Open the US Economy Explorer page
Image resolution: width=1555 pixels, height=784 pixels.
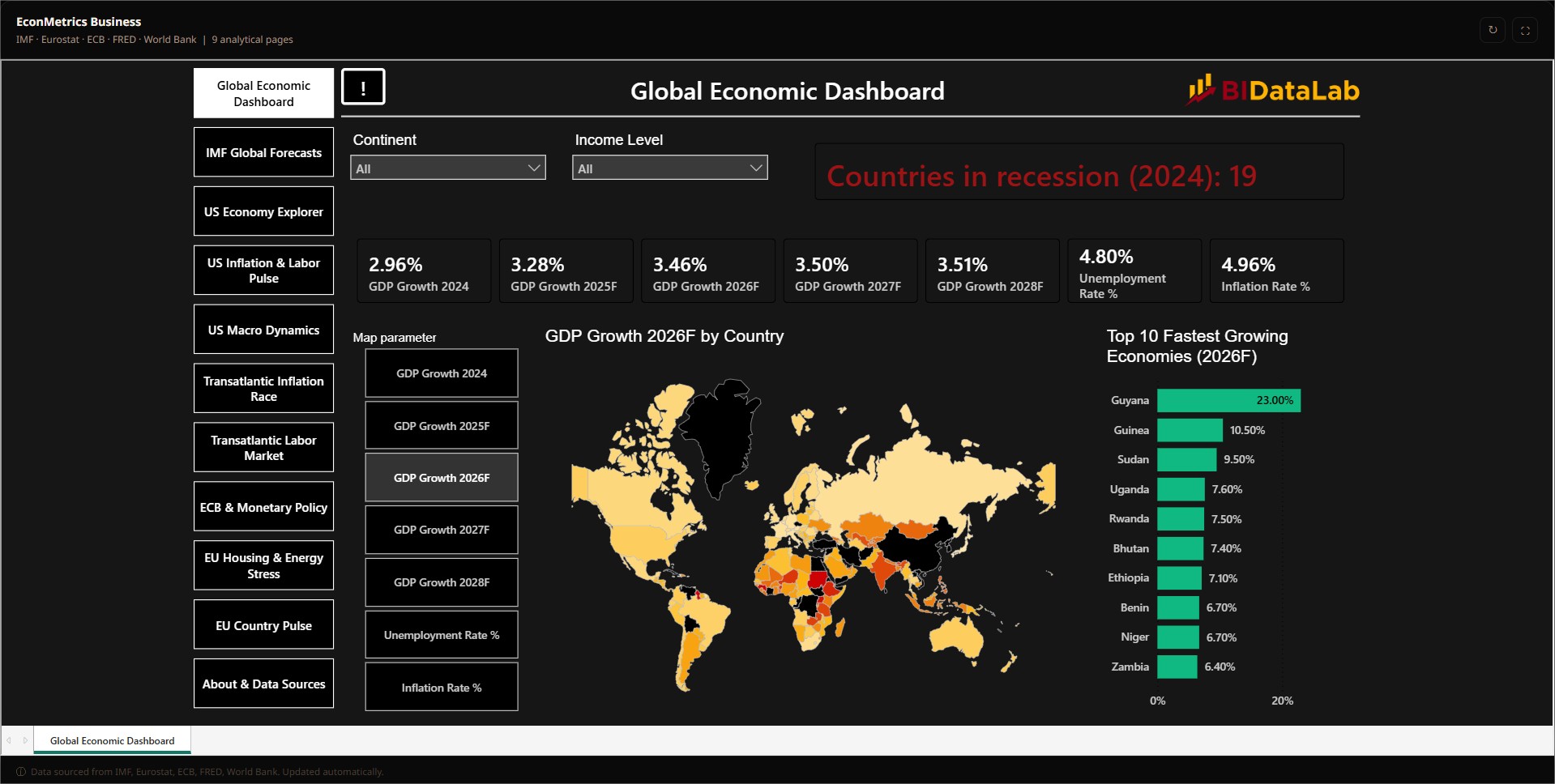click(263, 211)
